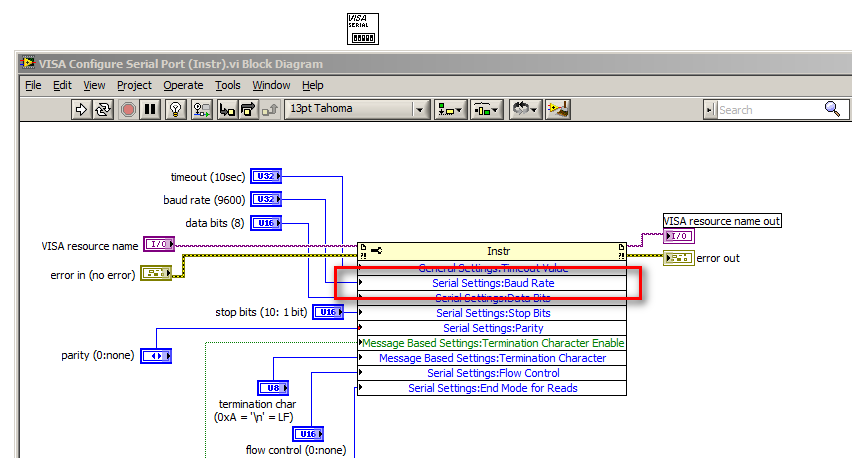
Task: Click the parity enum terminal
Action: pos(155,356)
